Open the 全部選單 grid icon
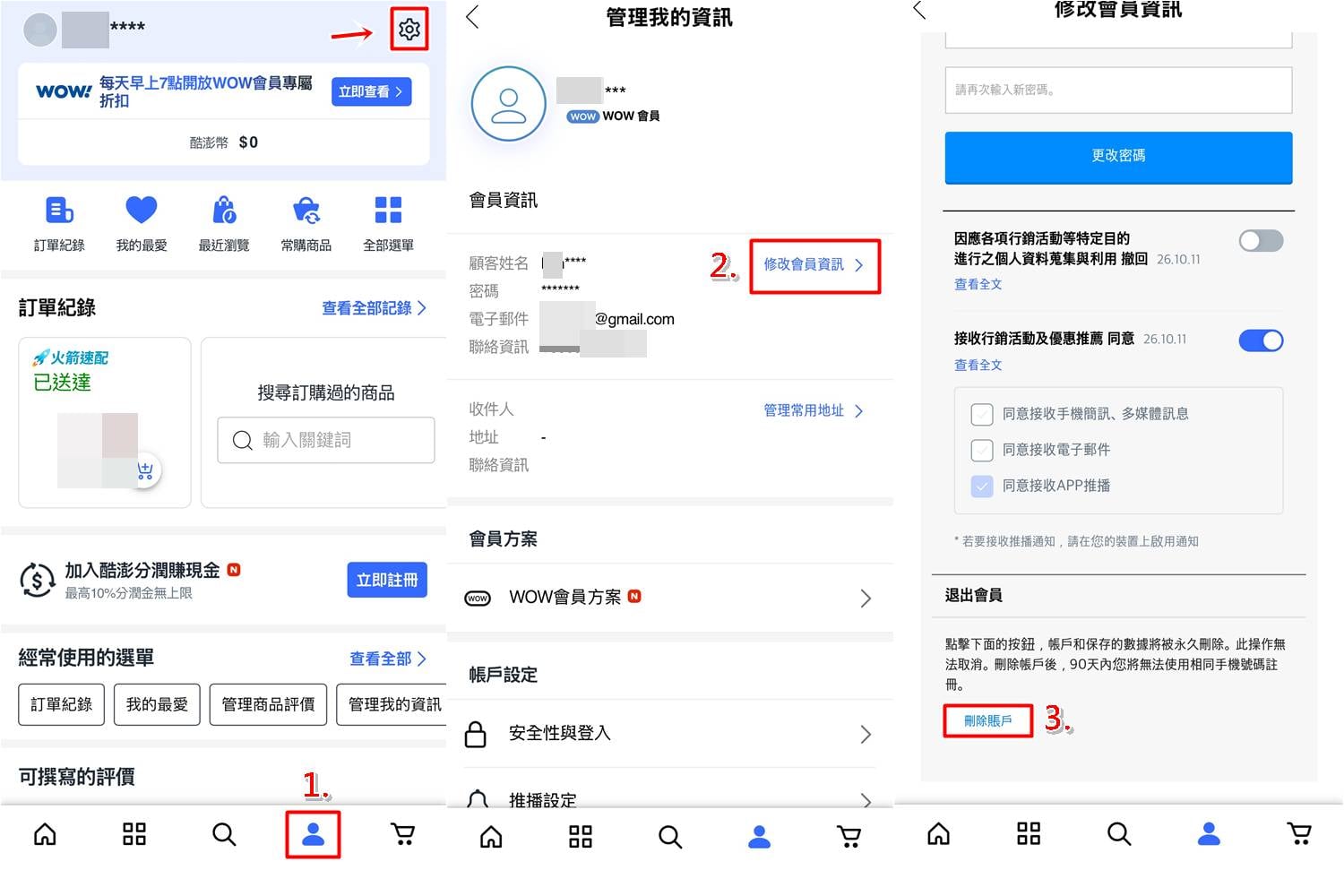 (388, 210)
